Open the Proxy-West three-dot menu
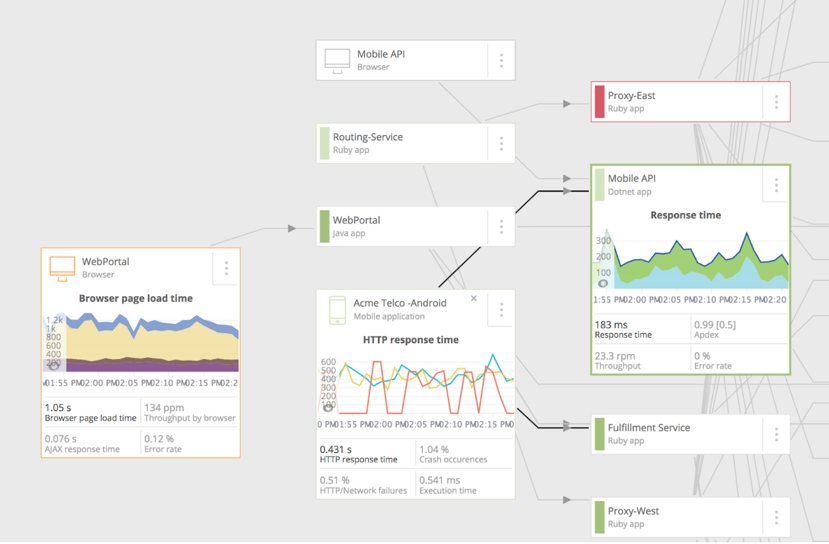 [776, 517]
